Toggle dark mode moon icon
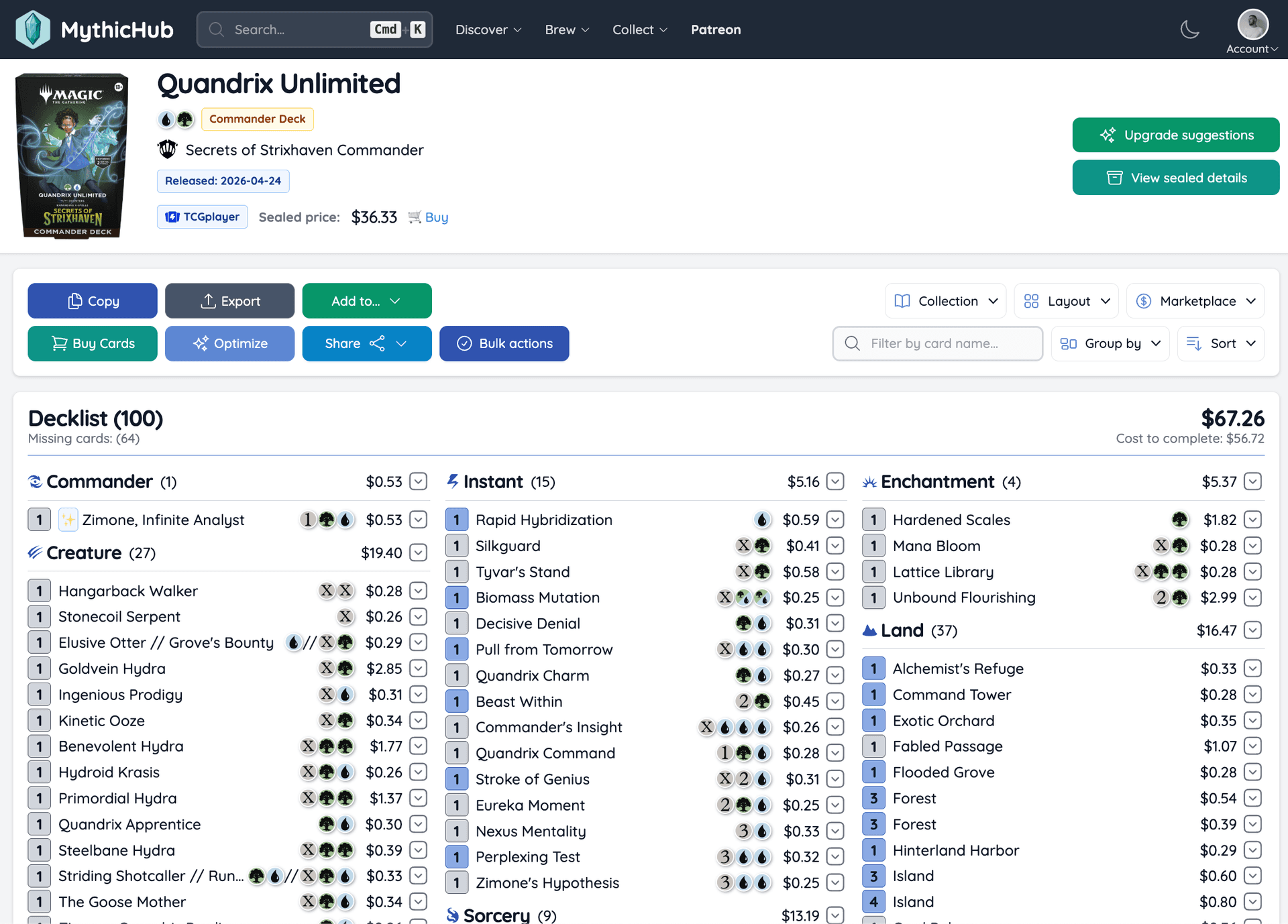 pyautogui.click(x=1189, y=30)
